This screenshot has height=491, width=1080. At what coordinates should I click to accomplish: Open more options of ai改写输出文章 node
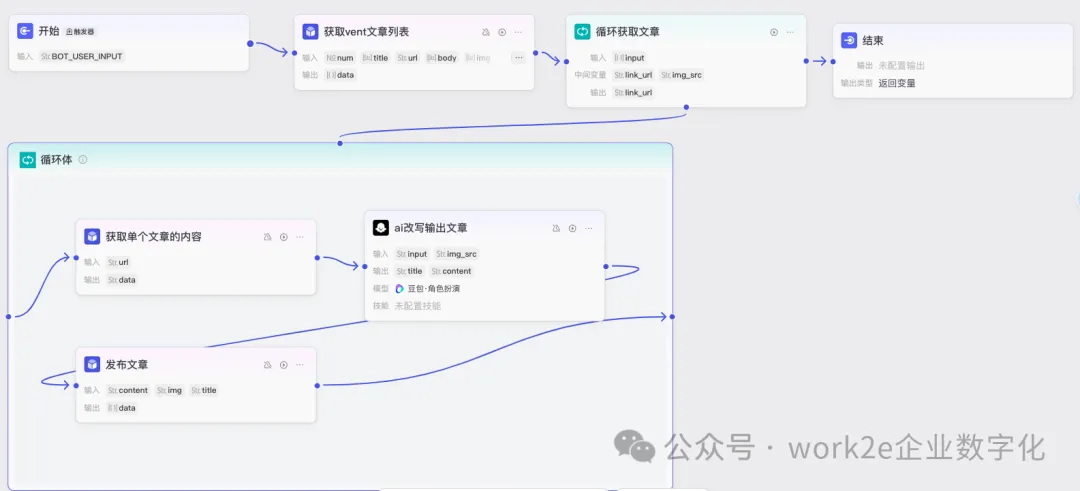pos(588,228)
